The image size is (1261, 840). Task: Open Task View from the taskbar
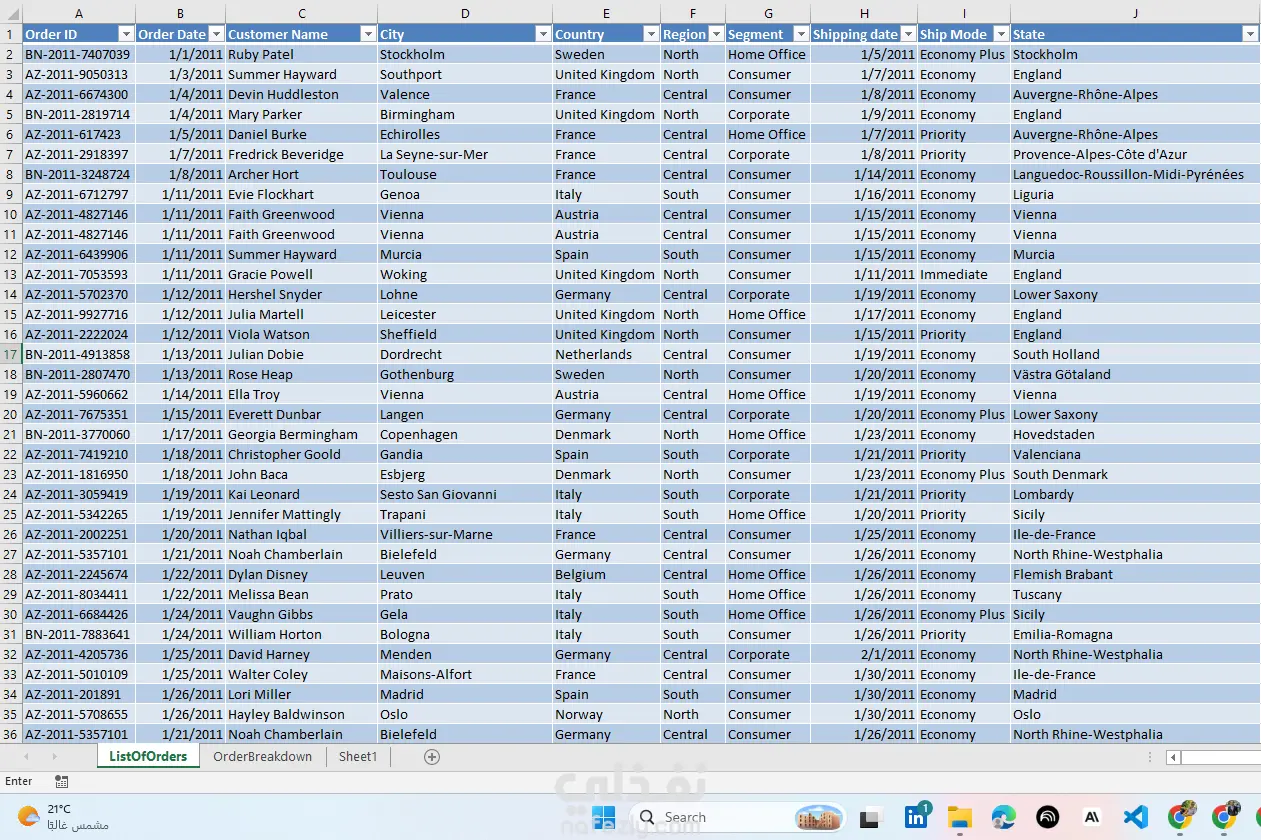(x=872, y=817)
